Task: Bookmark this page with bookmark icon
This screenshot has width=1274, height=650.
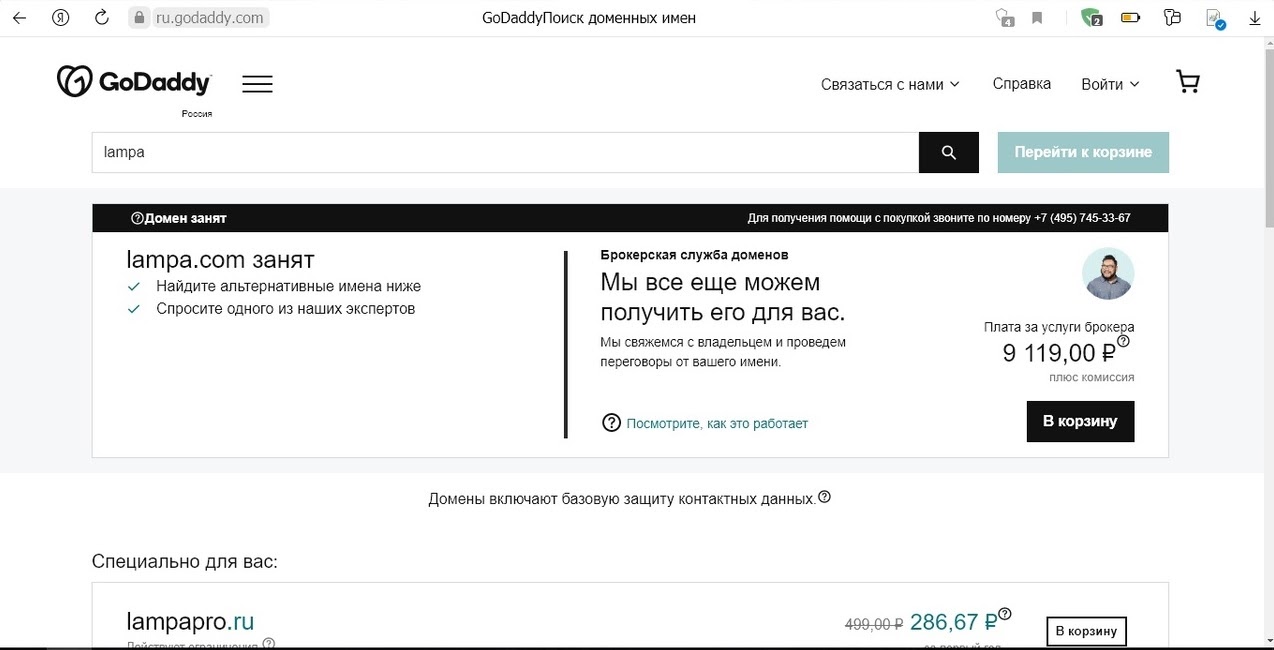Action: (x=1037, y=18)
